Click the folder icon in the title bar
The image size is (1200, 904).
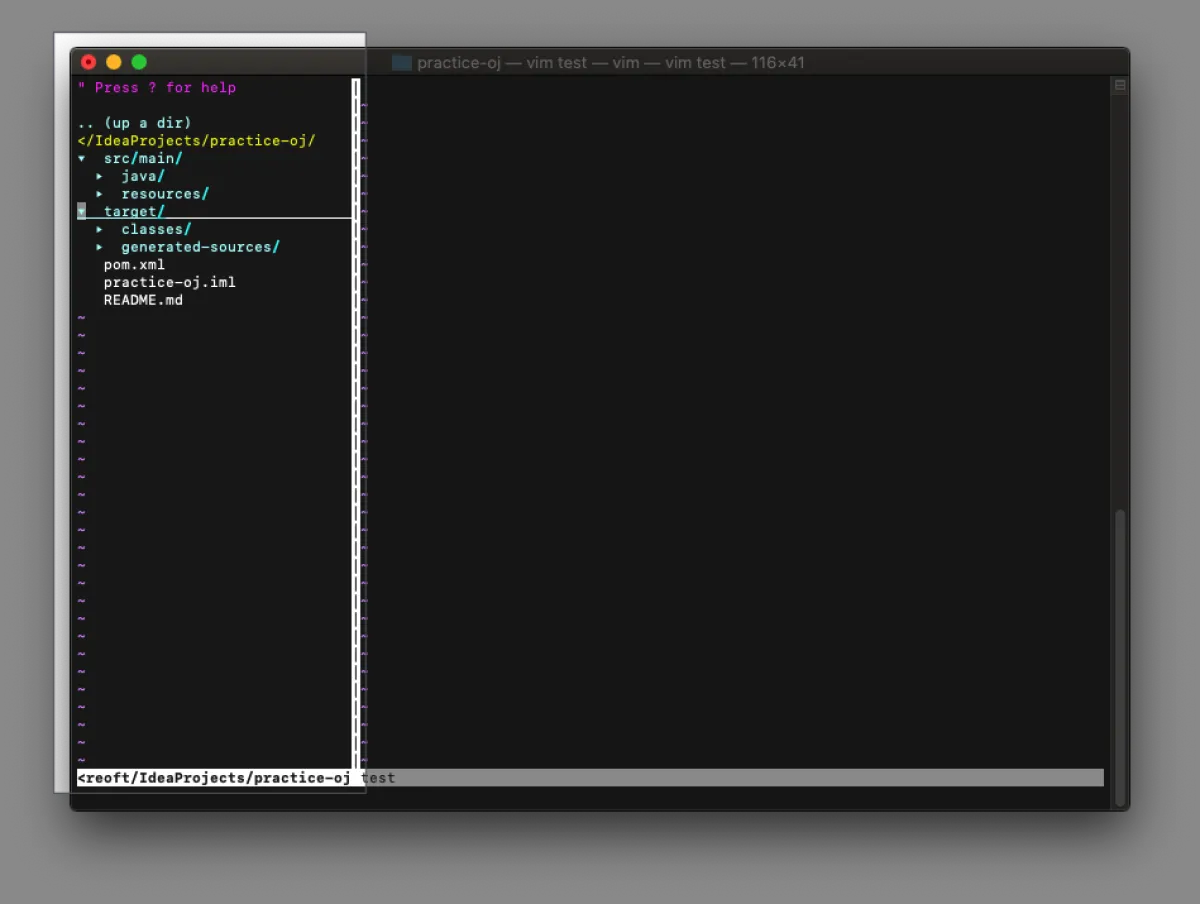[x=402, y=63]
